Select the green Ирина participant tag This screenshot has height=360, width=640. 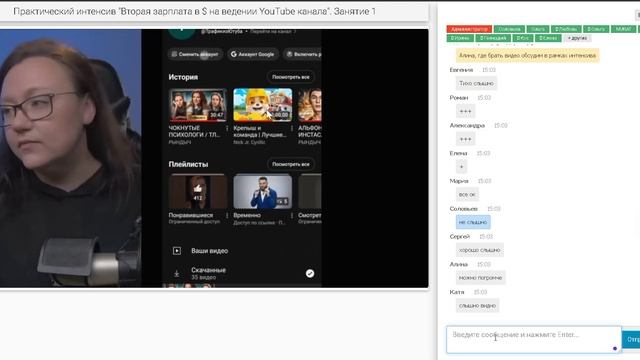pos(460,38)
